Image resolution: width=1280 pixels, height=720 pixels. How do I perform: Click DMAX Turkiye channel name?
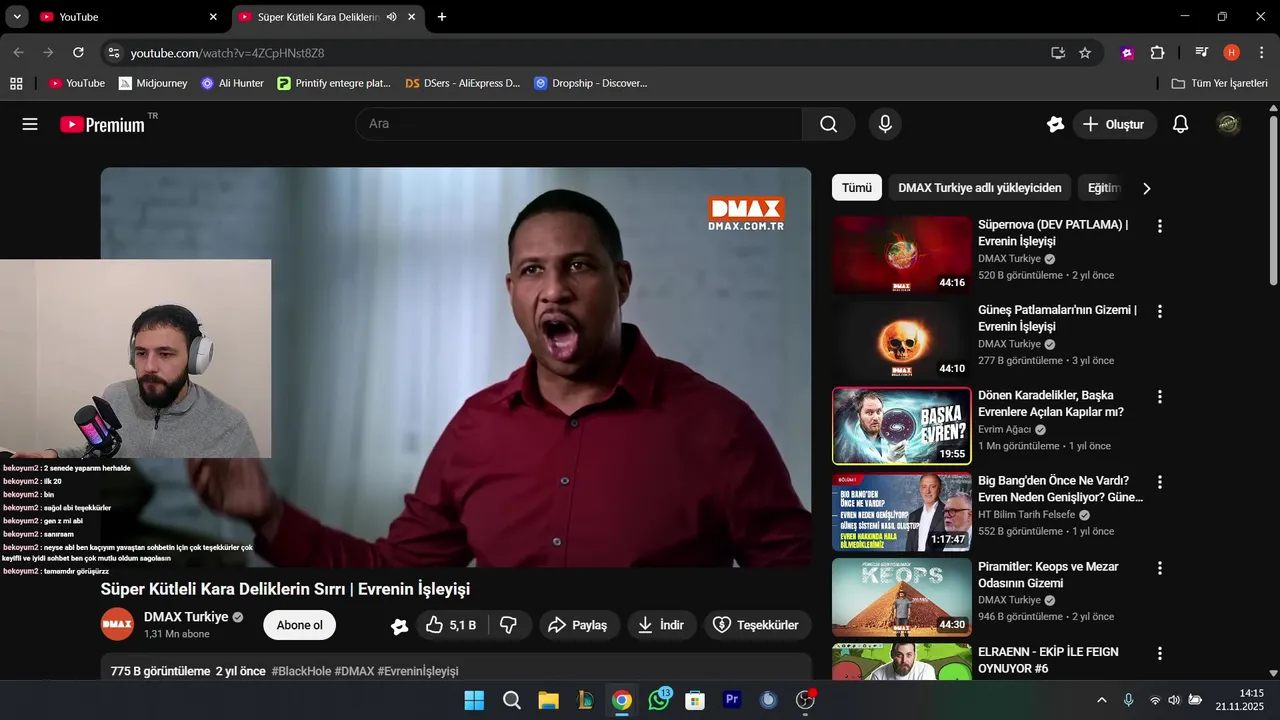pyautogui.click(x=186, y=617)
